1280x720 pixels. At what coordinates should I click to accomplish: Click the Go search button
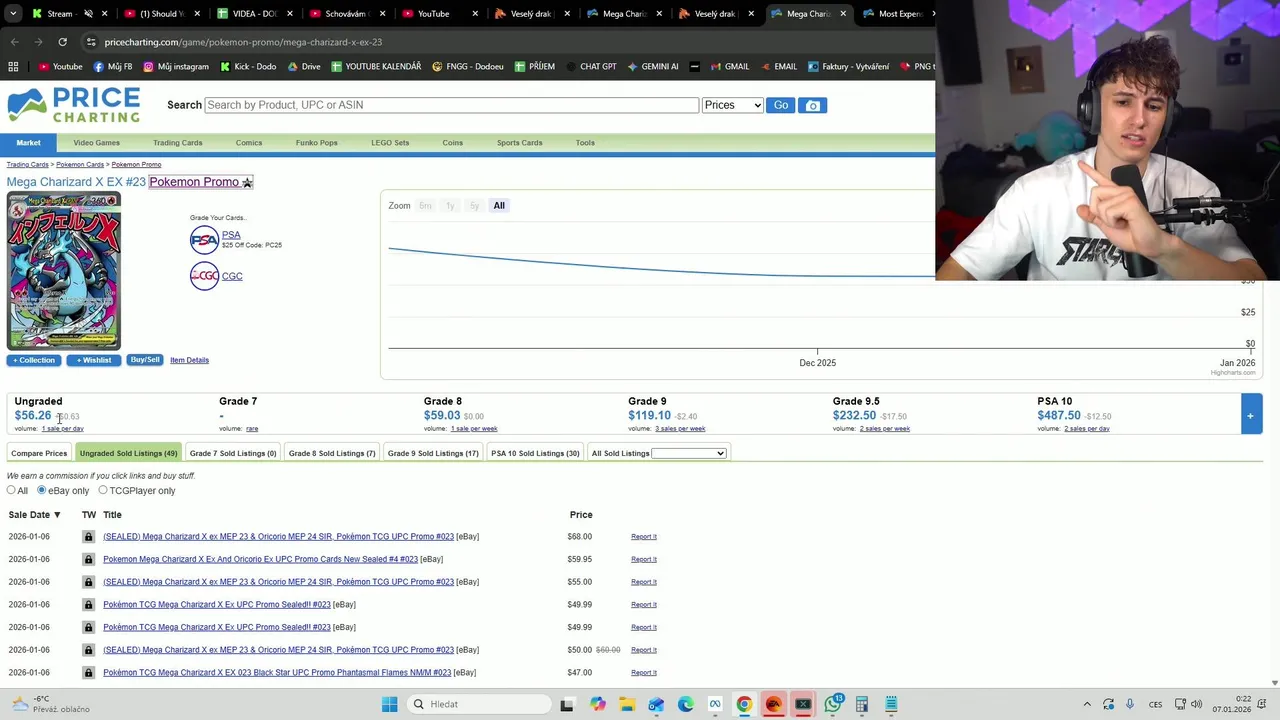click(780, 105)
